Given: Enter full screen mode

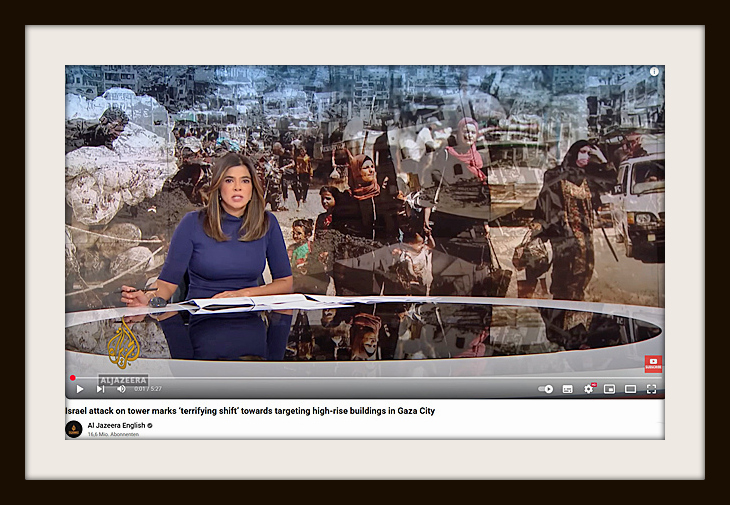Looking at the screenshot, I should [651, 389].
